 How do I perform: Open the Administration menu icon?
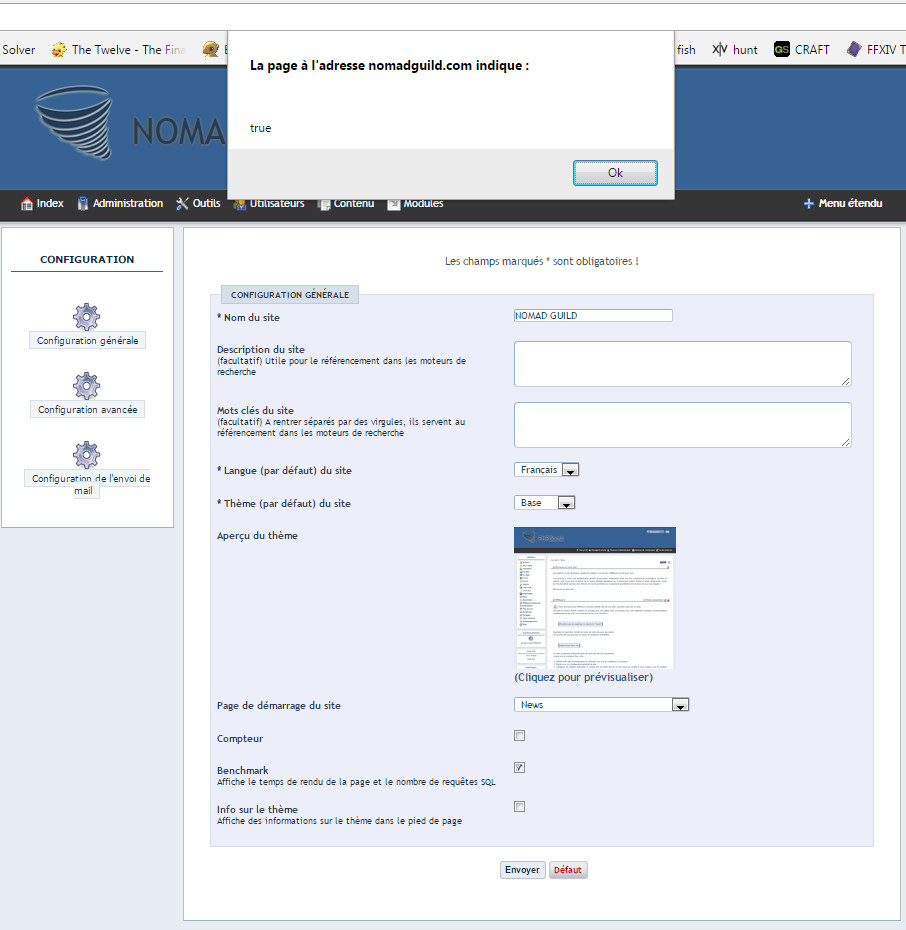[83, 204]
